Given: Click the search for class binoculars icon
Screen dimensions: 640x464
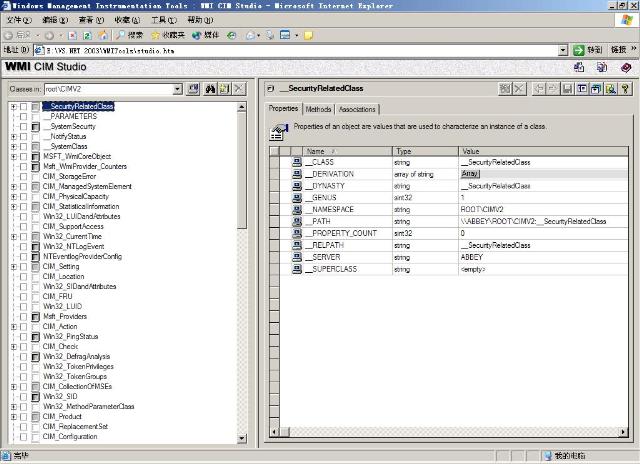Looking at the screenshot, I should pyautogui.click(x=210, y=89).
